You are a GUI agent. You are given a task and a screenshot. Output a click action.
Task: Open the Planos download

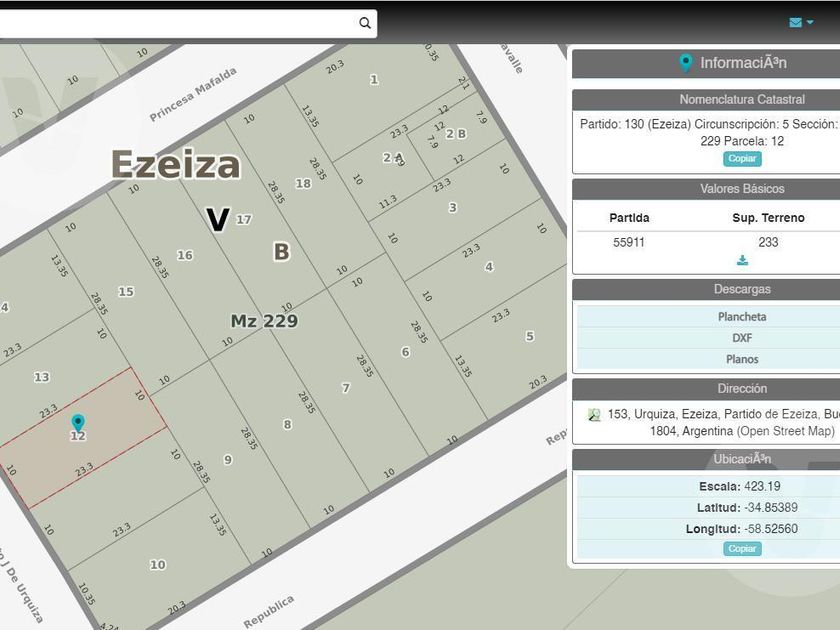click(742, 359)
